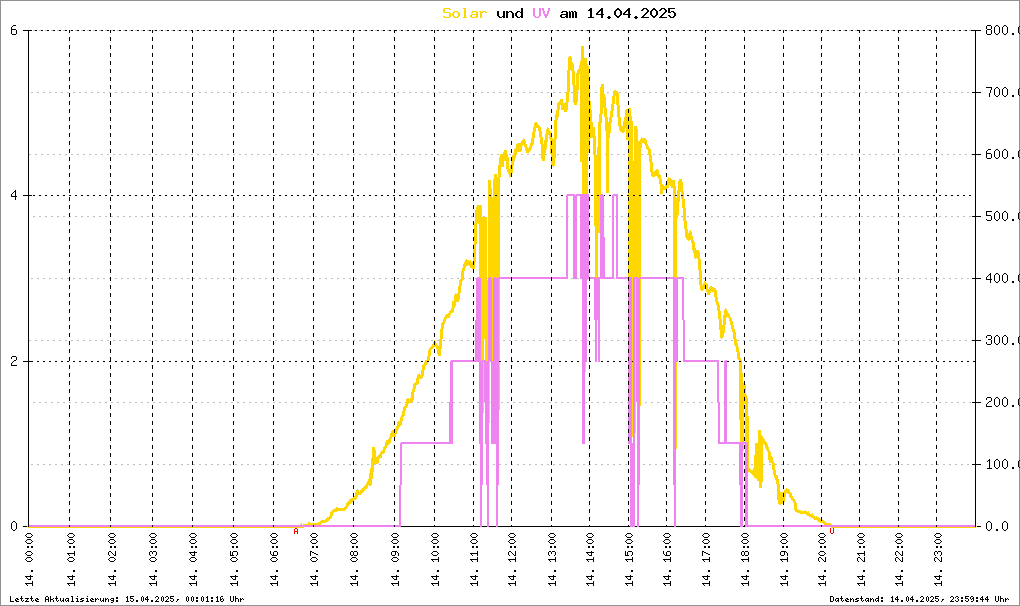The width and height of the screenshot is (1020, 606).
Task: Click the pink 'UV' word in title
Action: (x=541, y=13)
